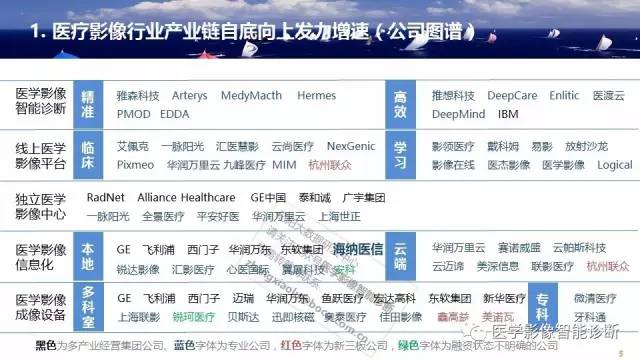Viewport: 640px width, 360px height.
Task: Click company name Enlitic
Action: tap(564, 96)
